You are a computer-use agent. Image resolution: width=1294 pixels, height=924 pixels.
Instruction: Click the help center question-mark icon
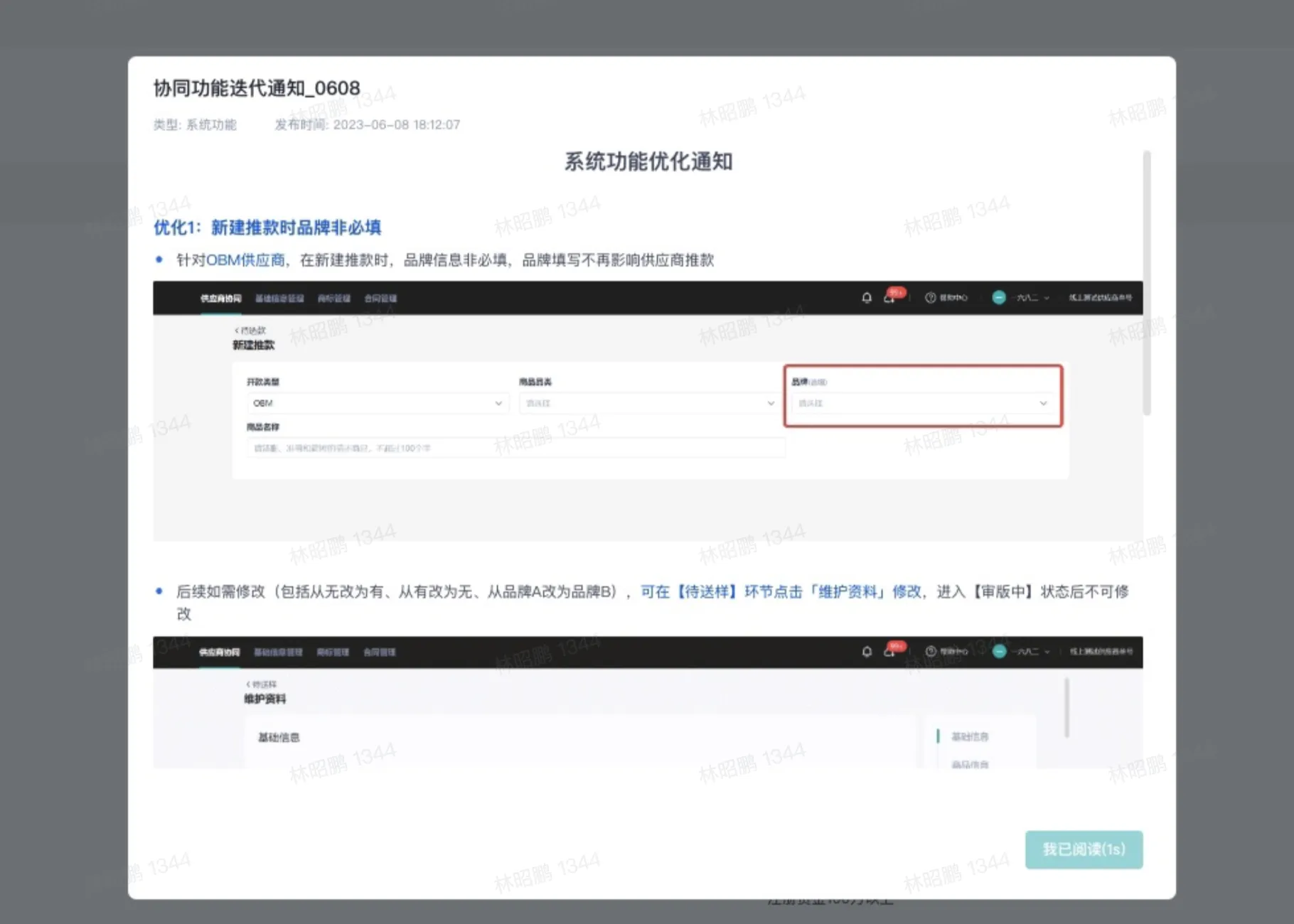[x=930, y=298]
